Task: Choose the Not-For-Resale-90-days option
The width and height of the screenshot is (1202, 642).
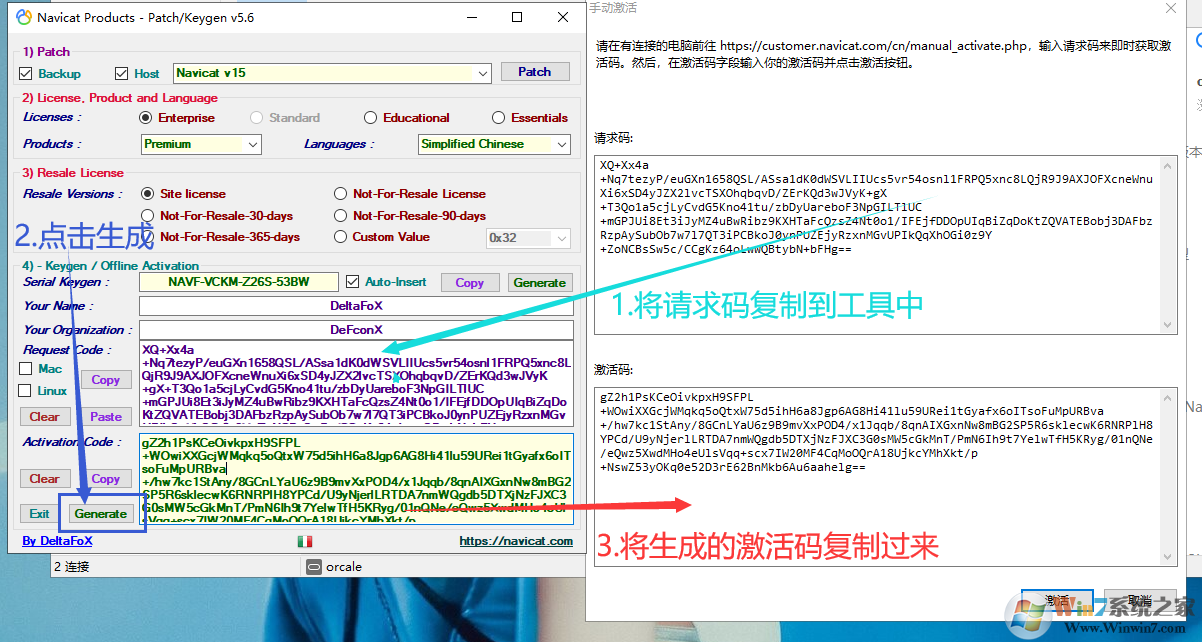Action: [340, 215]
